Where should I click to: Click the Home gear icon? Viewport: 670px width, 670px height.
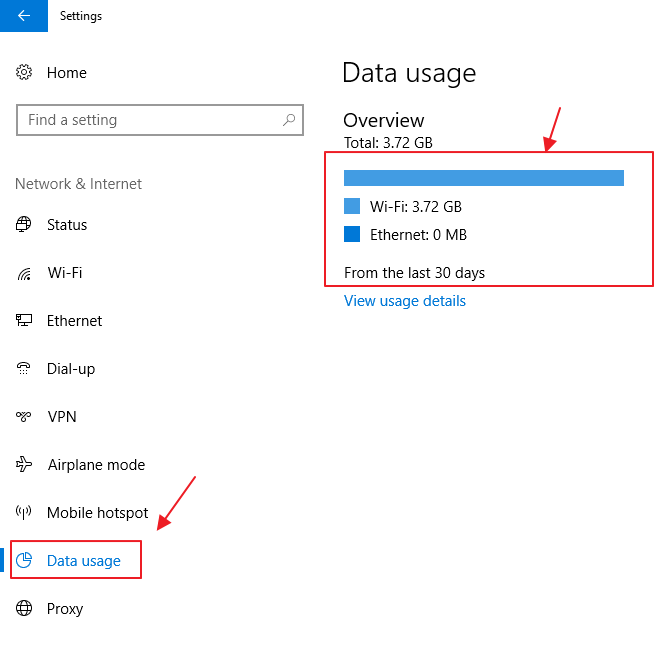25,73
